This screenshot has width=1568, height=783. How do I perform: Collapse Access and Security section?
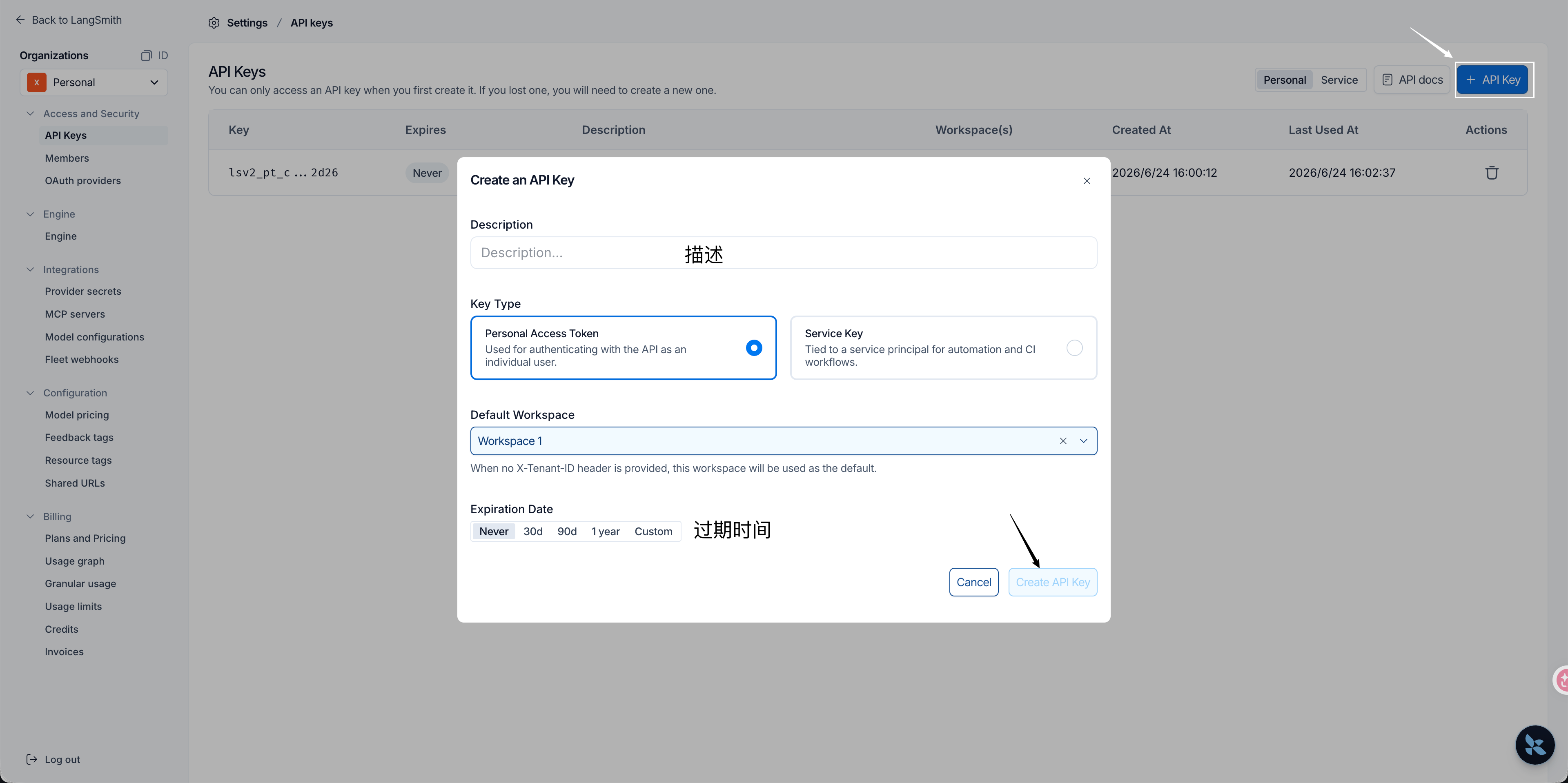click(30, 114)
